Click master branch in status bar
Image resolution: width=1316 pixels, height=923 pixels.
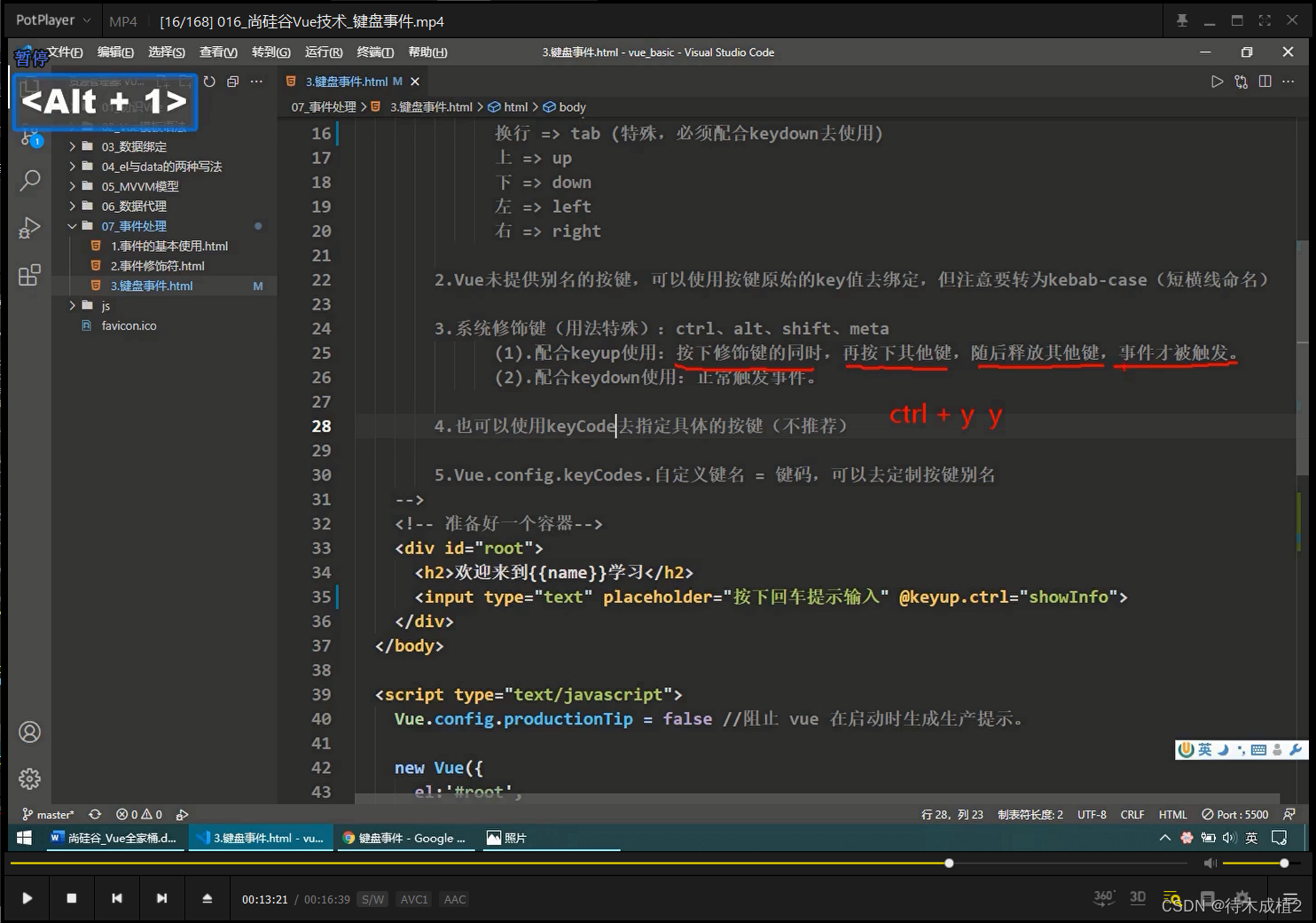(48, 814)
